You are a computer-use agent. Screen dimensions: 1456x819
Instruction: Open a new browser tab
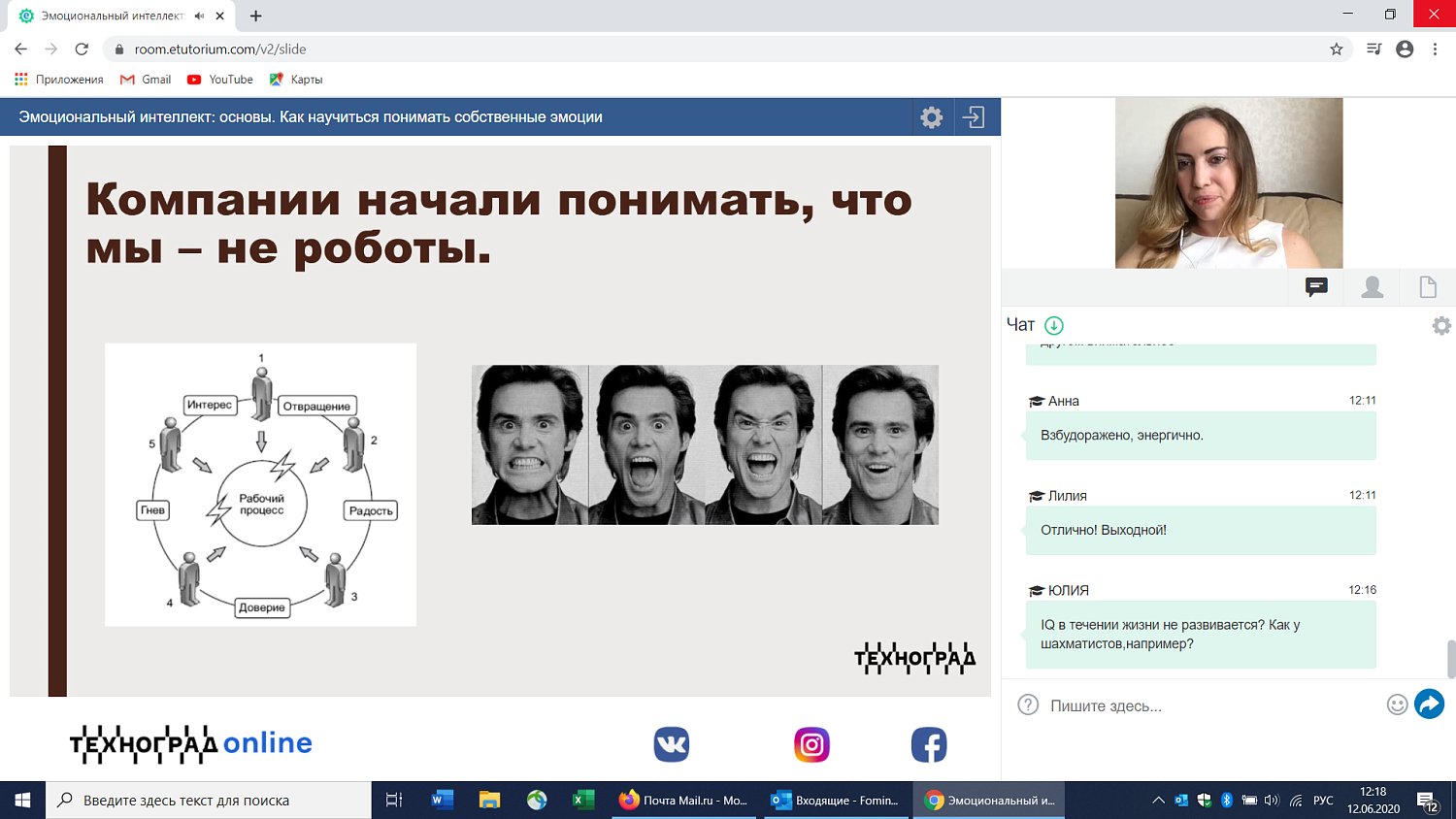pyautogui.click(x=255, y=16)
